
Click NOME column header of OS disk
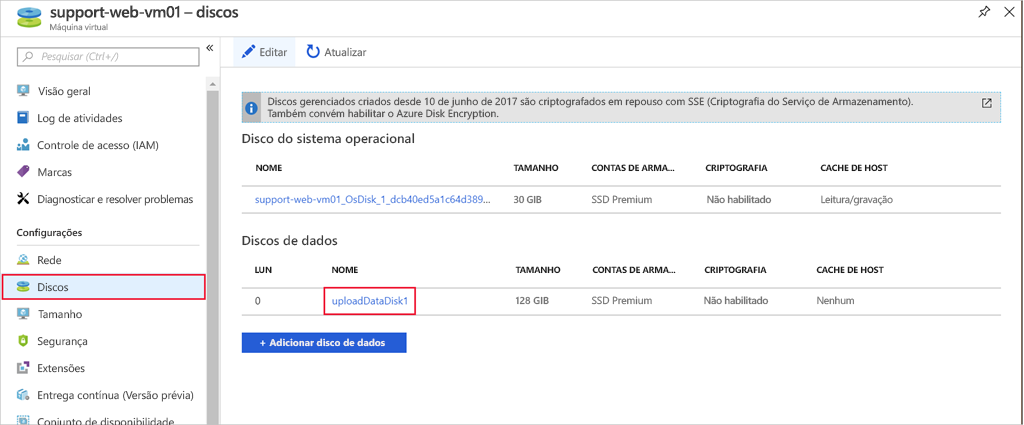click(x=268, y=168)
